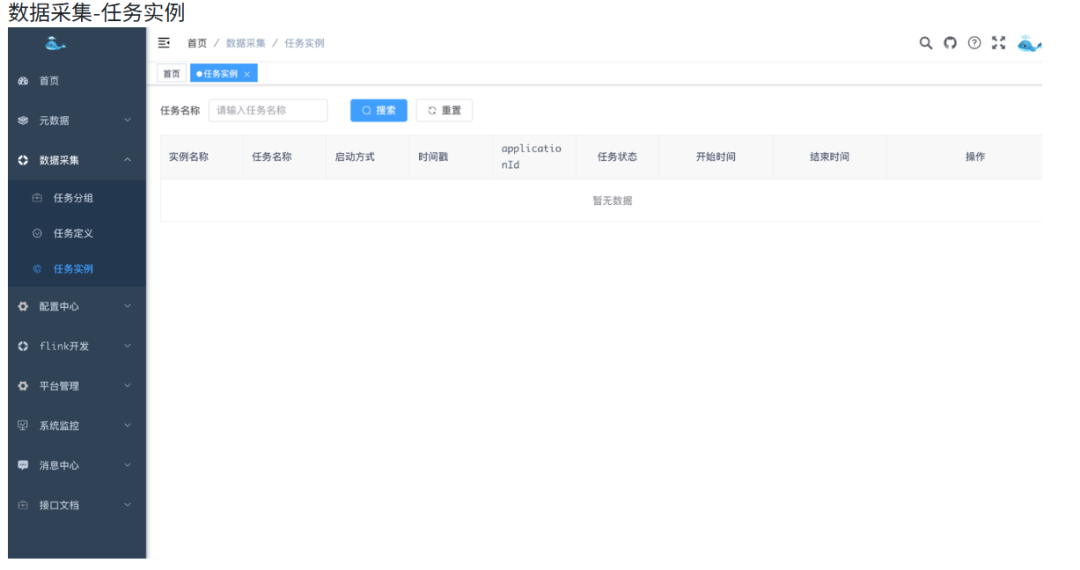Image resolution: width=1080 pixels, height=570 pixels.
Task: Click the 任务状态 column header
Action: pyautogui.click(x=617, y=157)
